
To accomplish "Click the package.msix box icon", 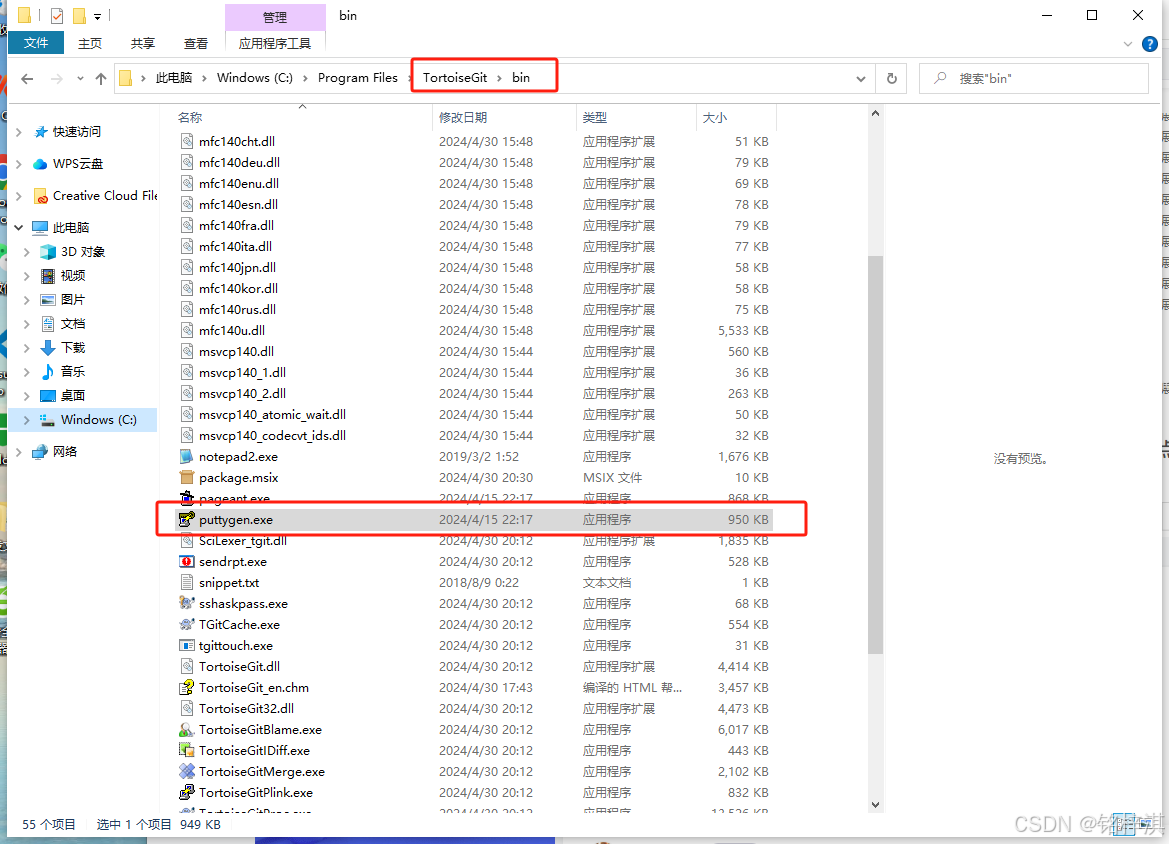I will (186, 477).
